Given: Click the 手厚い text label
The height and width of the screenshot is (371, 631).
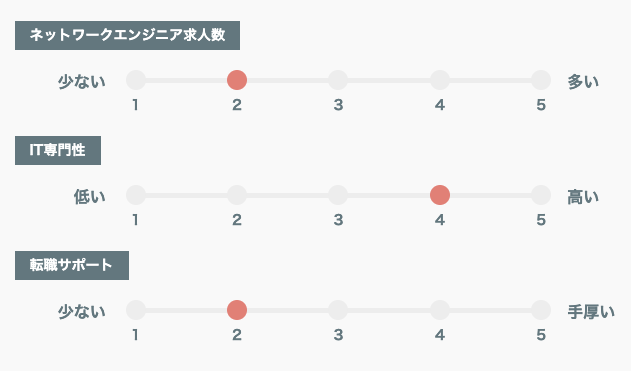Looking at the screenshot, I should coord(591,312).
